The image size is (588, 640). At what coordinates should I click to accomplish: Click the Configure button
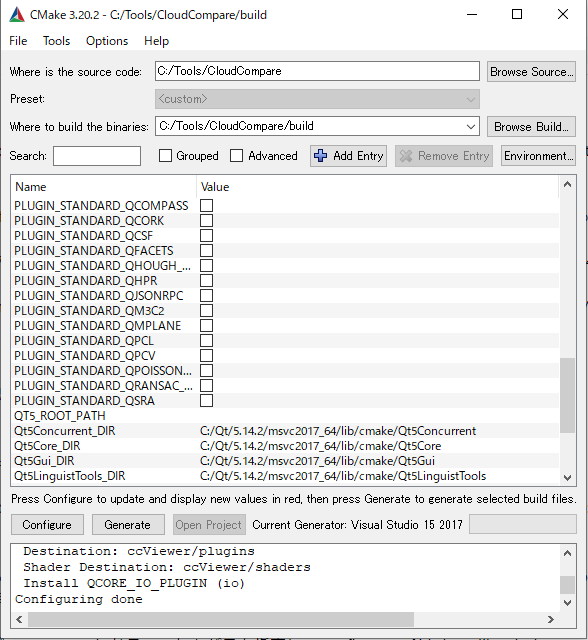[x=47, y=524]
